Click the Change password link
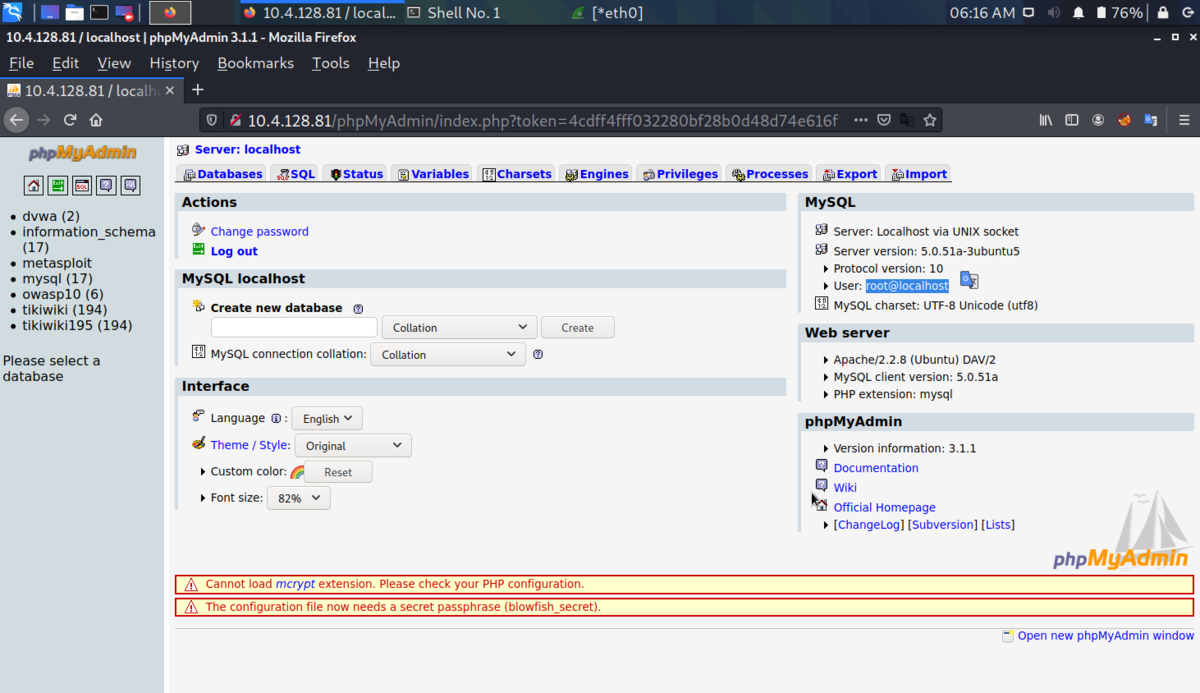 259,231
